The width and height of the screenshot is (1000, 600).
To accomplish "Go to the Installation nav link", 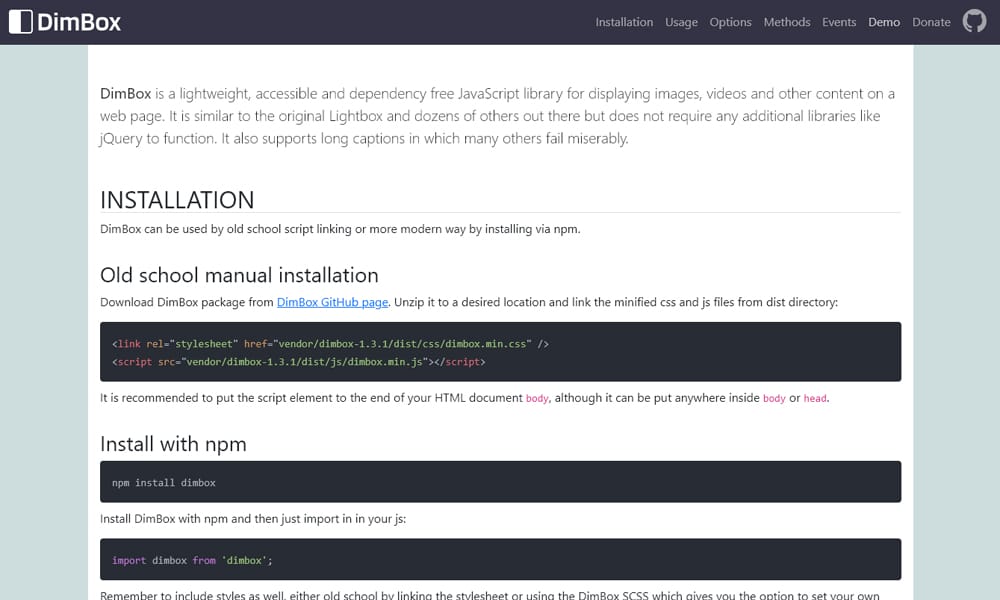I will 624,22.
